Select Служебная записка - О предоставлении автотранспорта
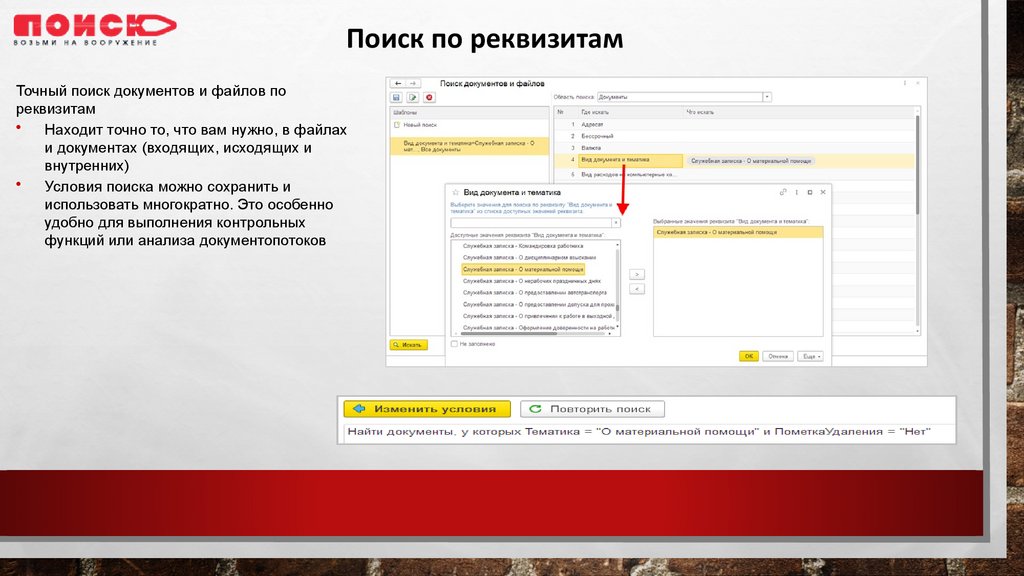 (x=534, y=293)
